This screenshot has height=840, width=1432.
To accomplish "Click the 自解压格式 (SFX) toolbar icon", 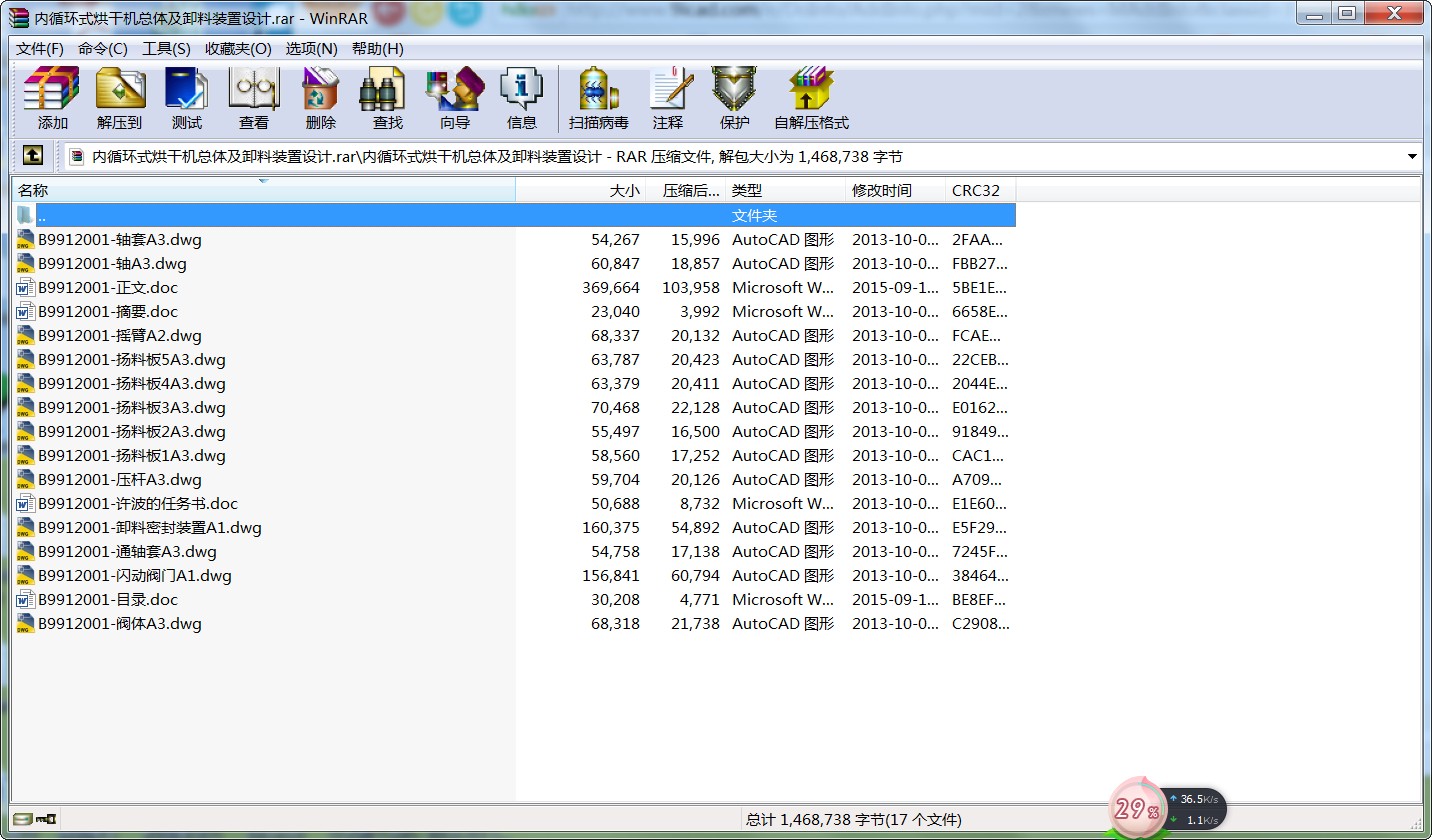I will (x=810, y=98).
